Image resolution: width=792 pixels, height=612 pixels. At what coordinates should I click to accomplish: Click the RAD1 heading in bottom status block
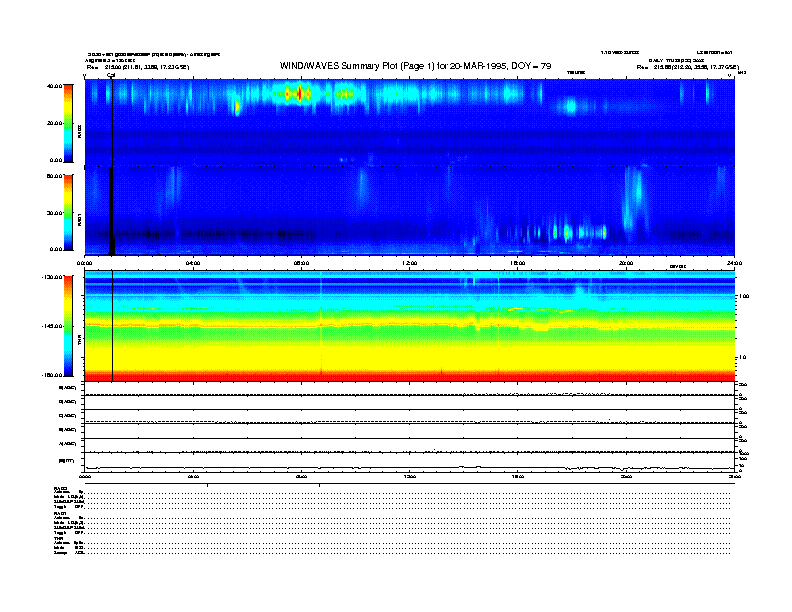60,514
